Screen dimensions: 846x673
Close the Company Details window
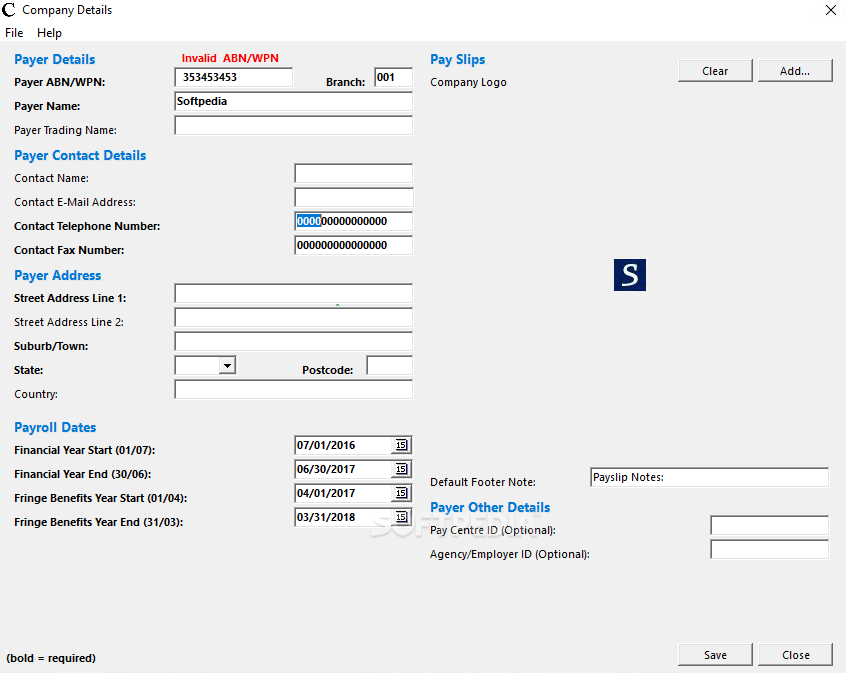[x=830, y=10]
